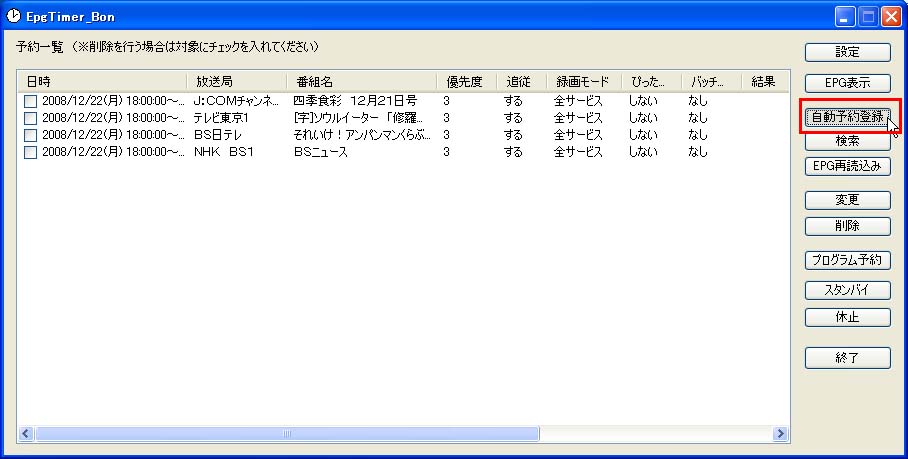Click the バッチ... column header
908x459 pixels.
[x=712, y=82]
